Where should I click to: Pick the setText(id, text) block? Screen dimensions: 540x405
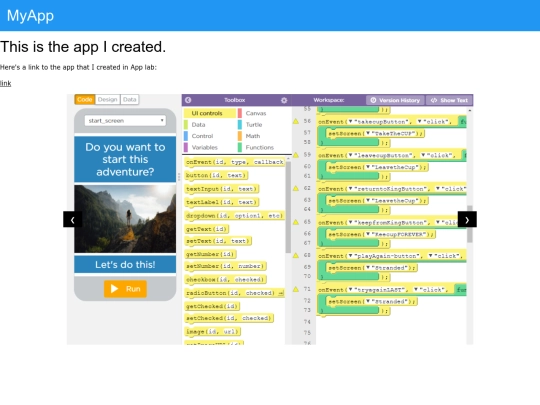tap(218, 241)
